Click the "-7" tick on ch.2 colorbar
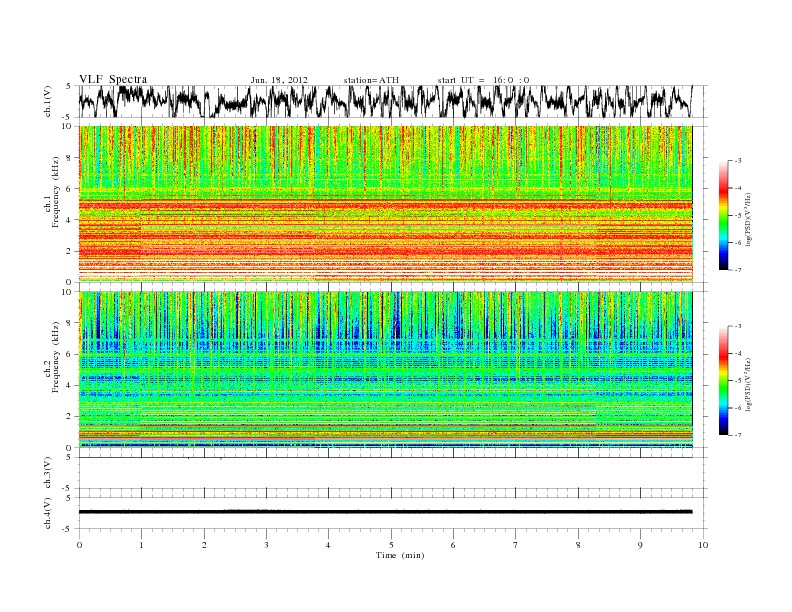 click(x=737, y=435)
